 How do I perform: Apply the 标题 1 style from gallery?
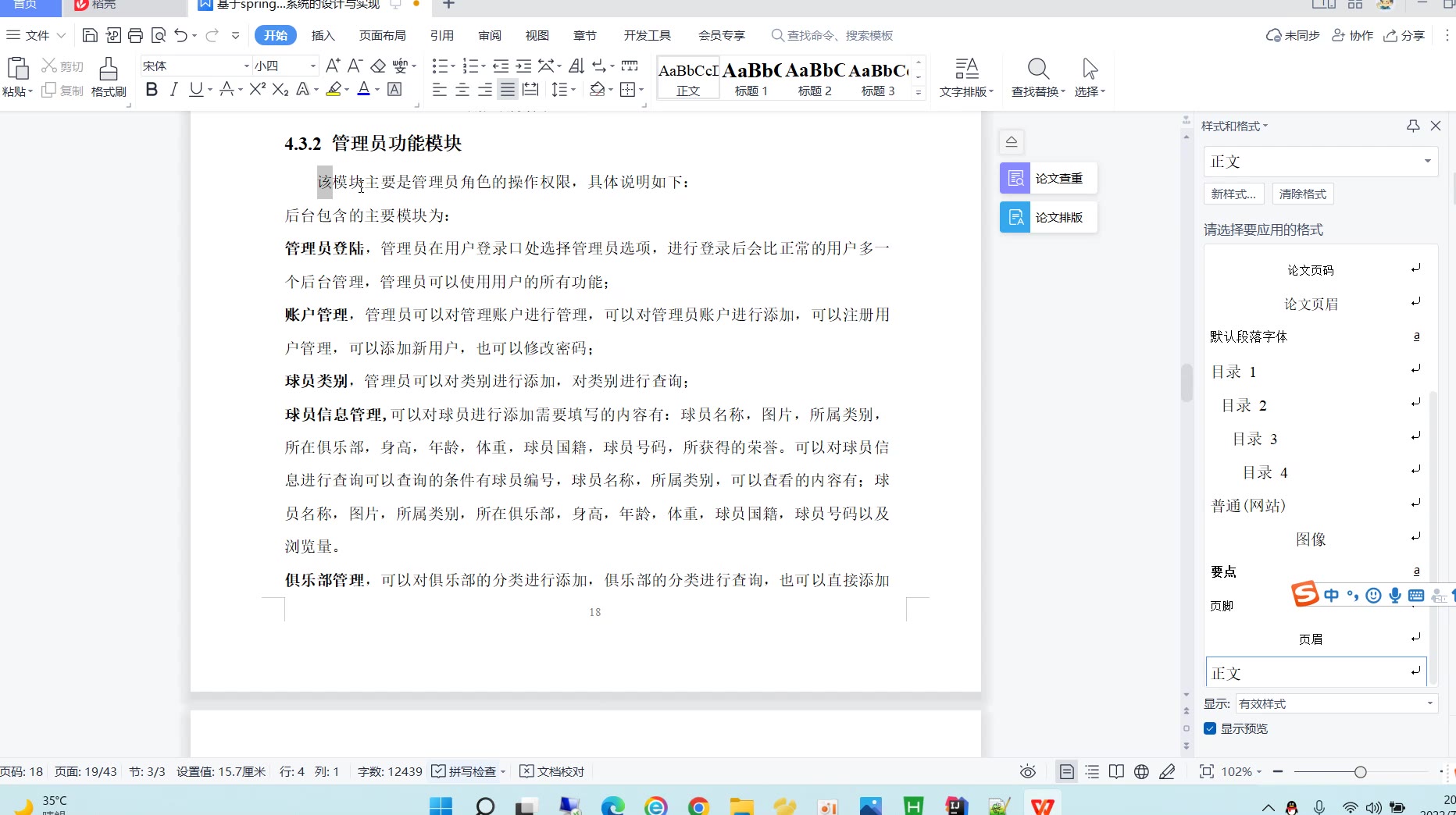tap(751, 77)
